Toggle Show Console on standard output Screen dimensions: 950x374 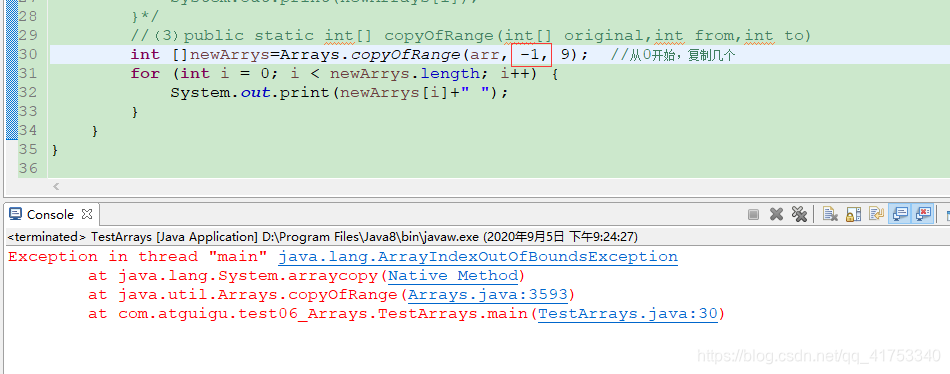[x=900, y=214]
